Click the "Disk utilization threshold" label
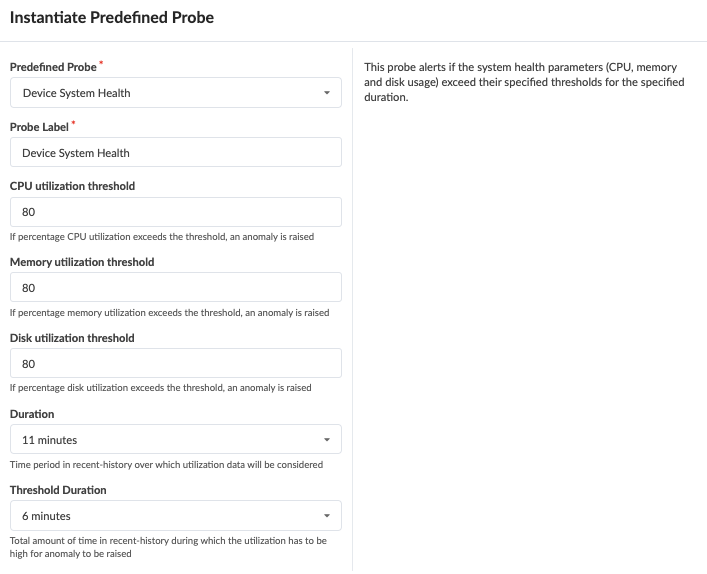Image resolution: width=707 pixels, height=574 pixels. tap(72, 338)
